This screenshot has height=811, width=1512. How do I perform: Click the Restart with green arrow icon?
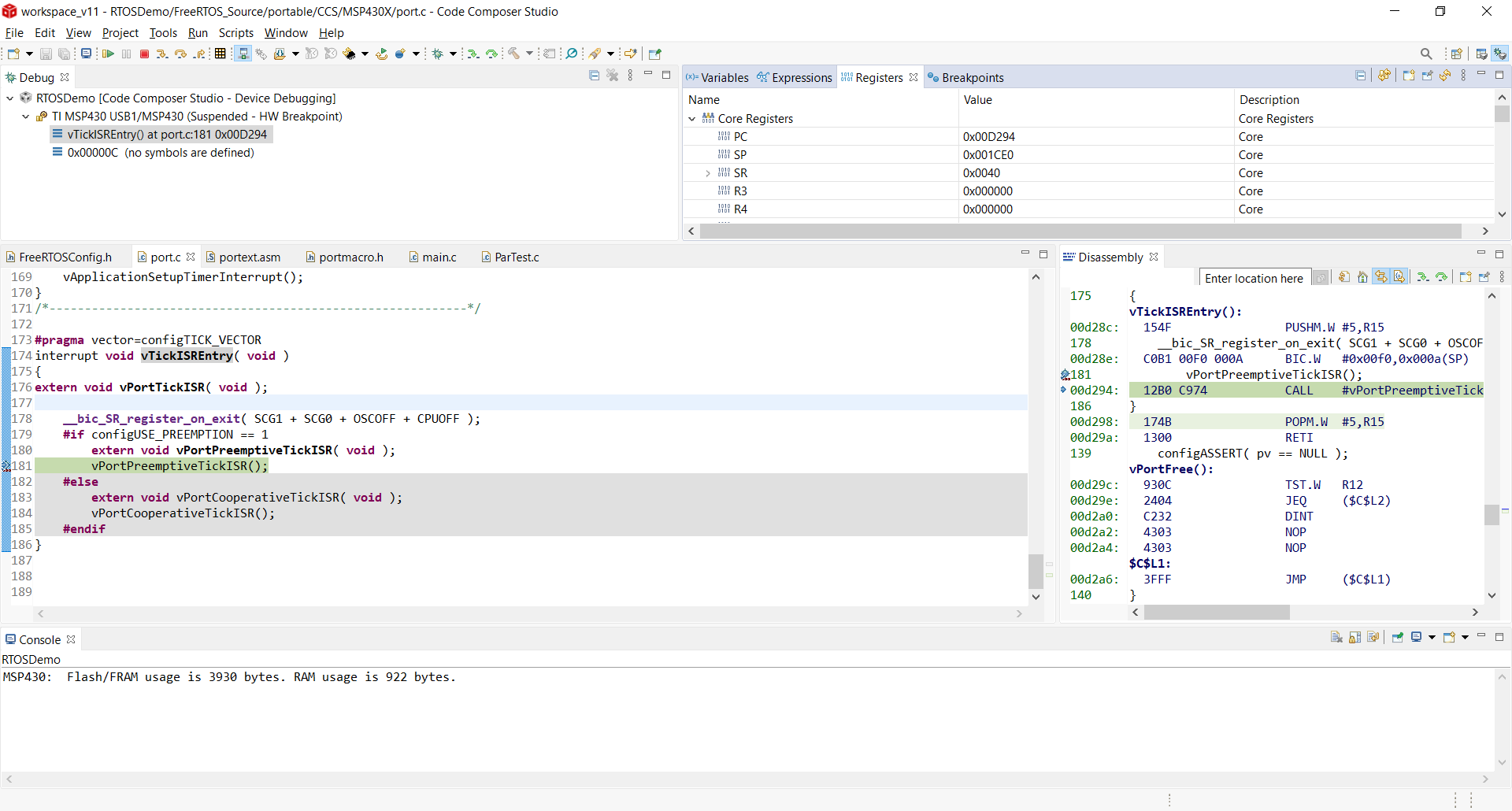tap(381, 54)
